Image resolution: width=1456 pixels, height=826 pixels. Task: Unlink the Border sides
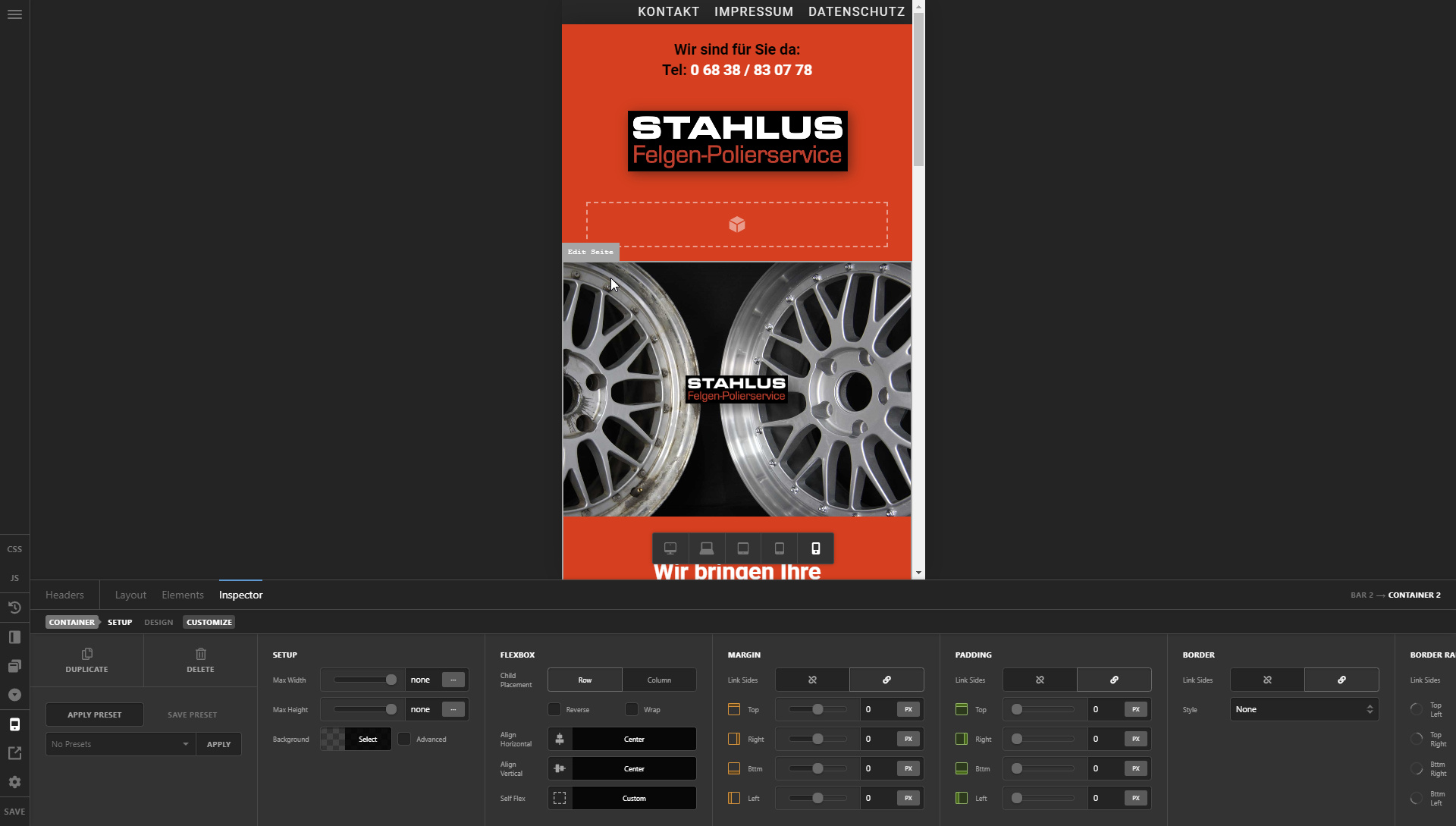(x=1267, y=680)
